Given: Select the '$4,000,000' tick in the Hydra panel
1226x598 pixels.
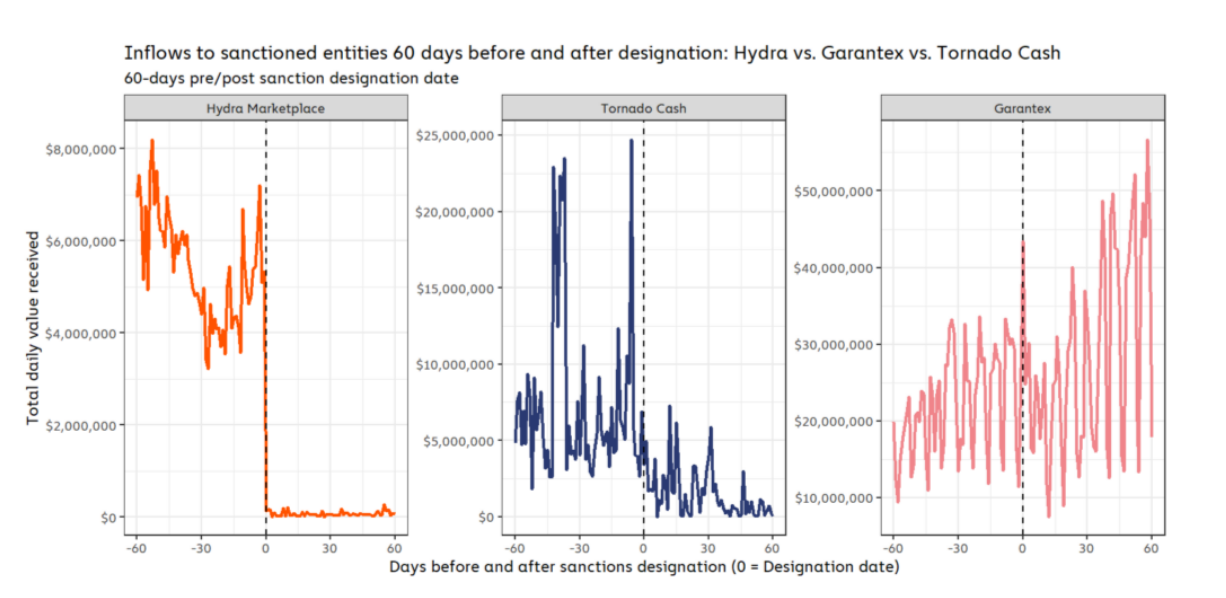Looking at the screenshot, I should (82, 333).
